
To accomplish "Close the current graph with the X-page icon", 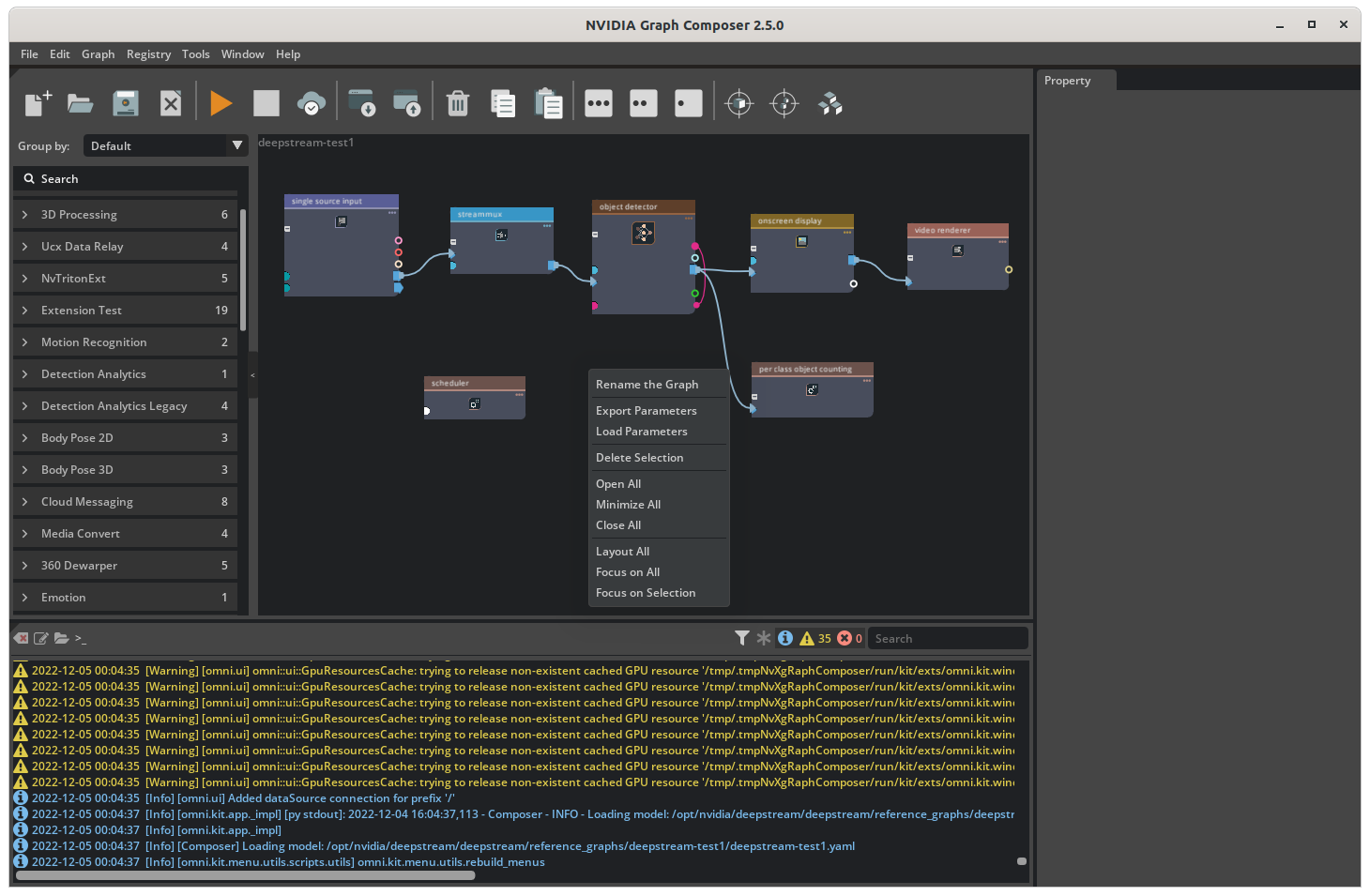I will point(171,103).
